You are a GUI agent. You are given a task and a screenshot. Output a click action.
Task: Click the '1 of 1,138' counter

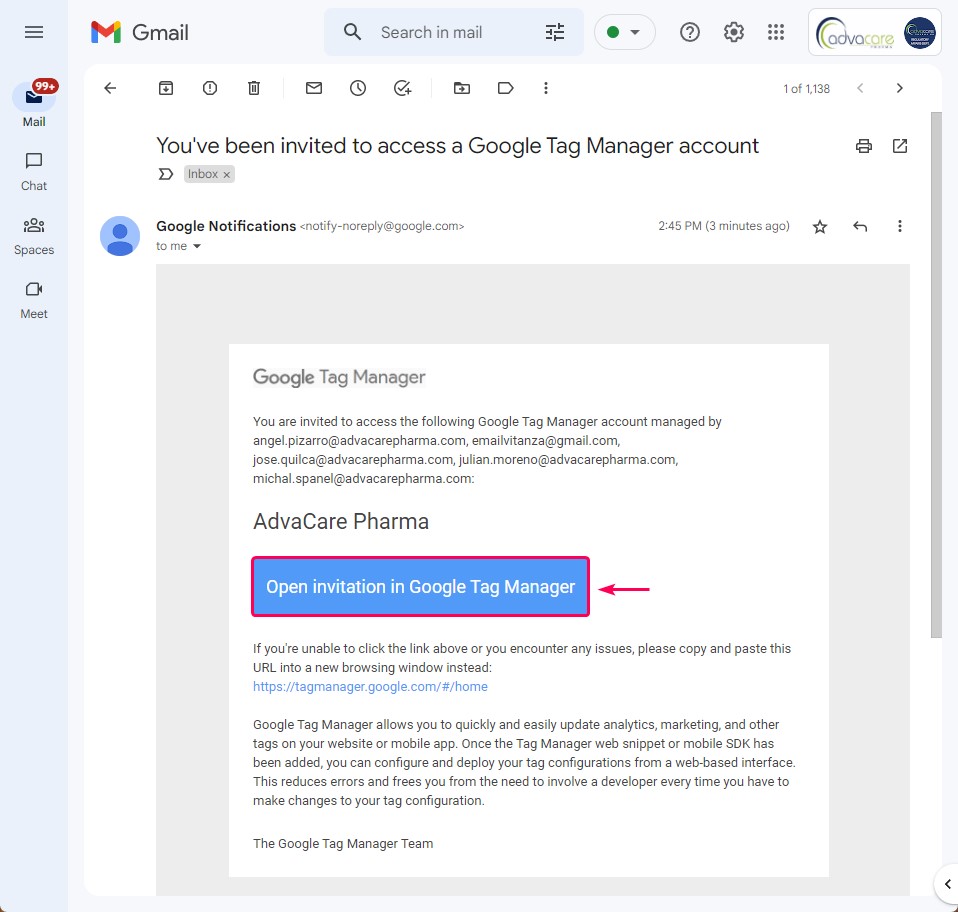806,89
